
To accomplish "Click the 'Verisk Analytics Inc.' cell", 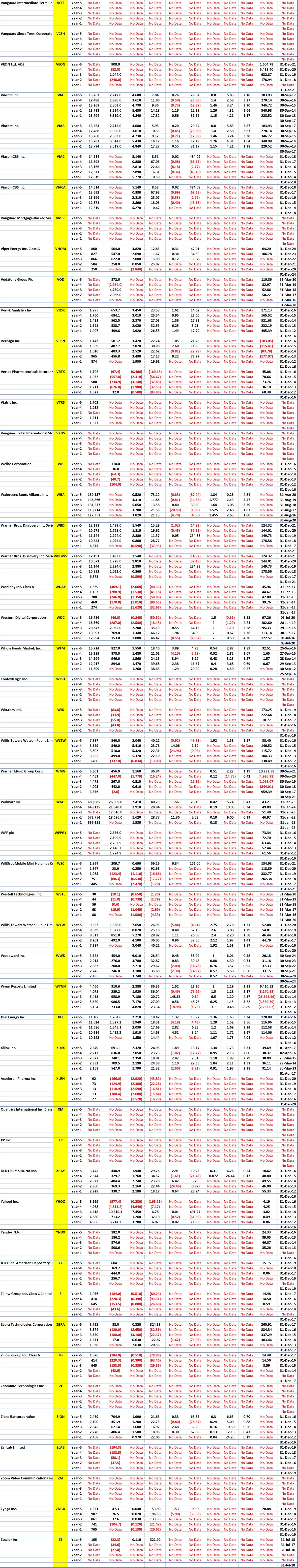I will pyautogui.click(x=26, y=310).
